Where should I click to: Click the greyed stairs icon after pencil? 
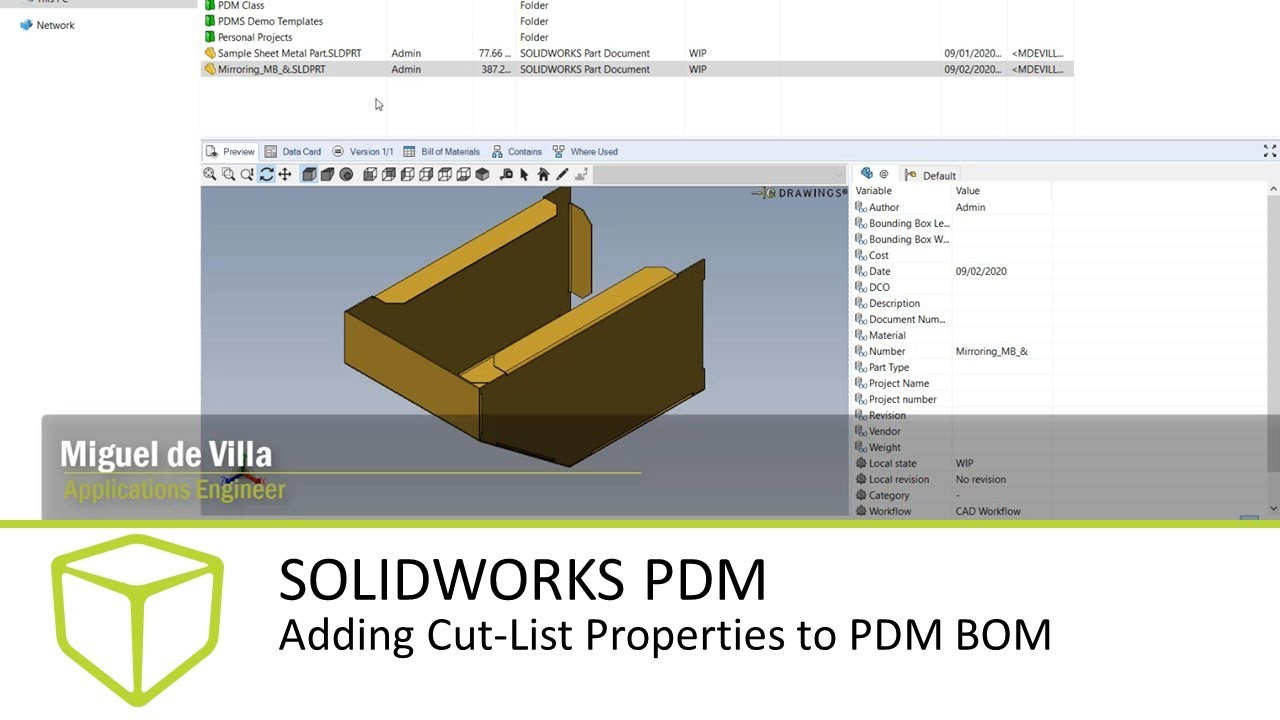pyautogui.click(x=581, y=174)
